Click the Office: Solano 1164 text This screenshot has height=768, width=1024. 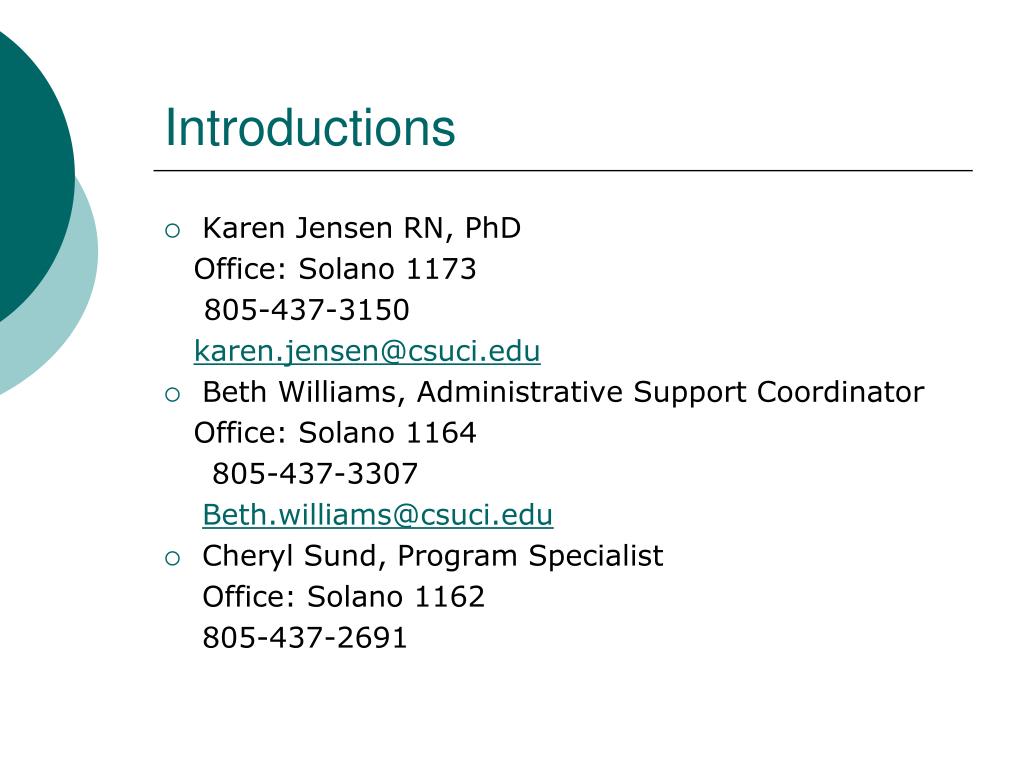[x=335, y=433]
